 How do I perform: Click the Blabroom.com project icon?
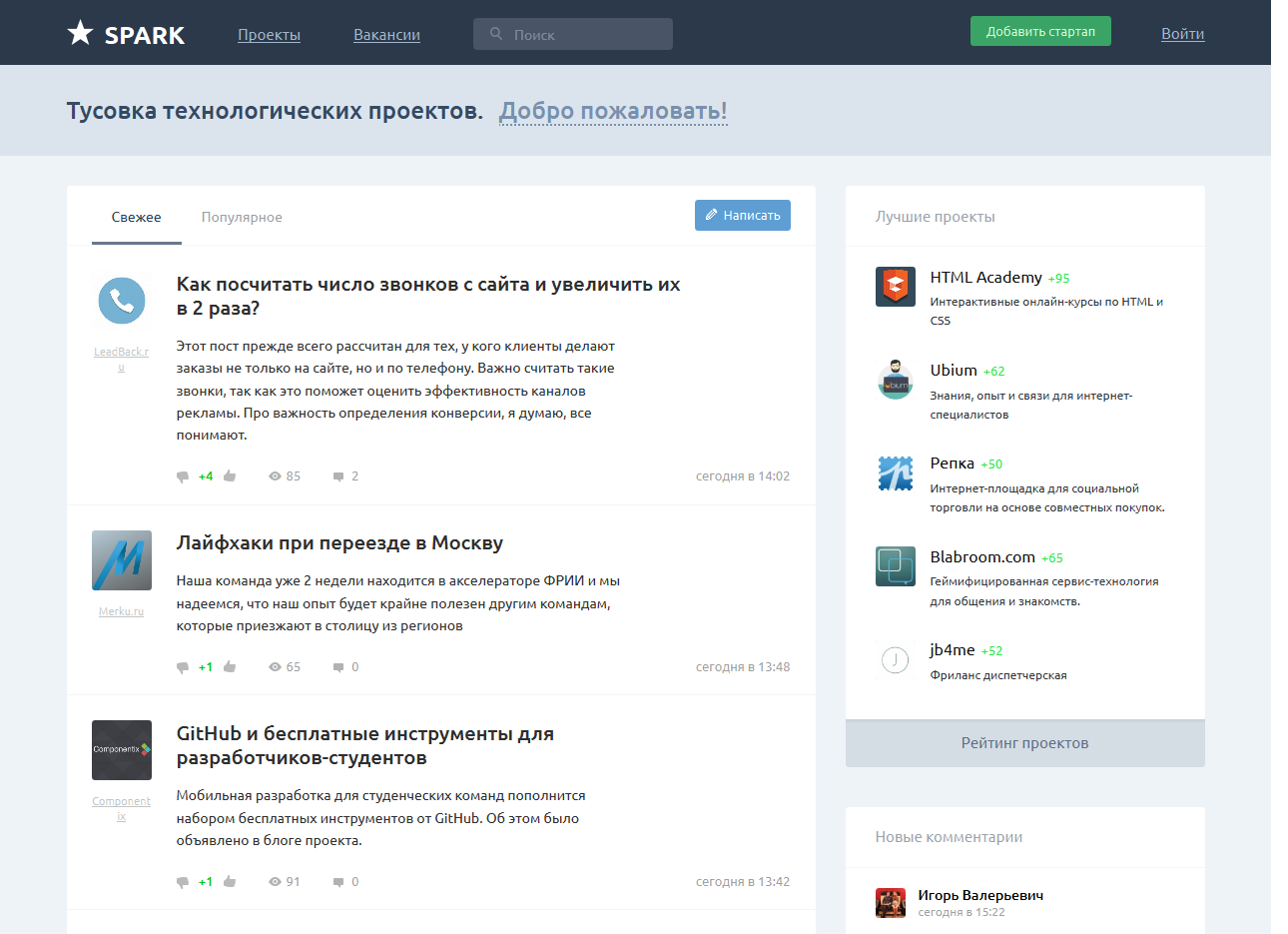(895, 565)
